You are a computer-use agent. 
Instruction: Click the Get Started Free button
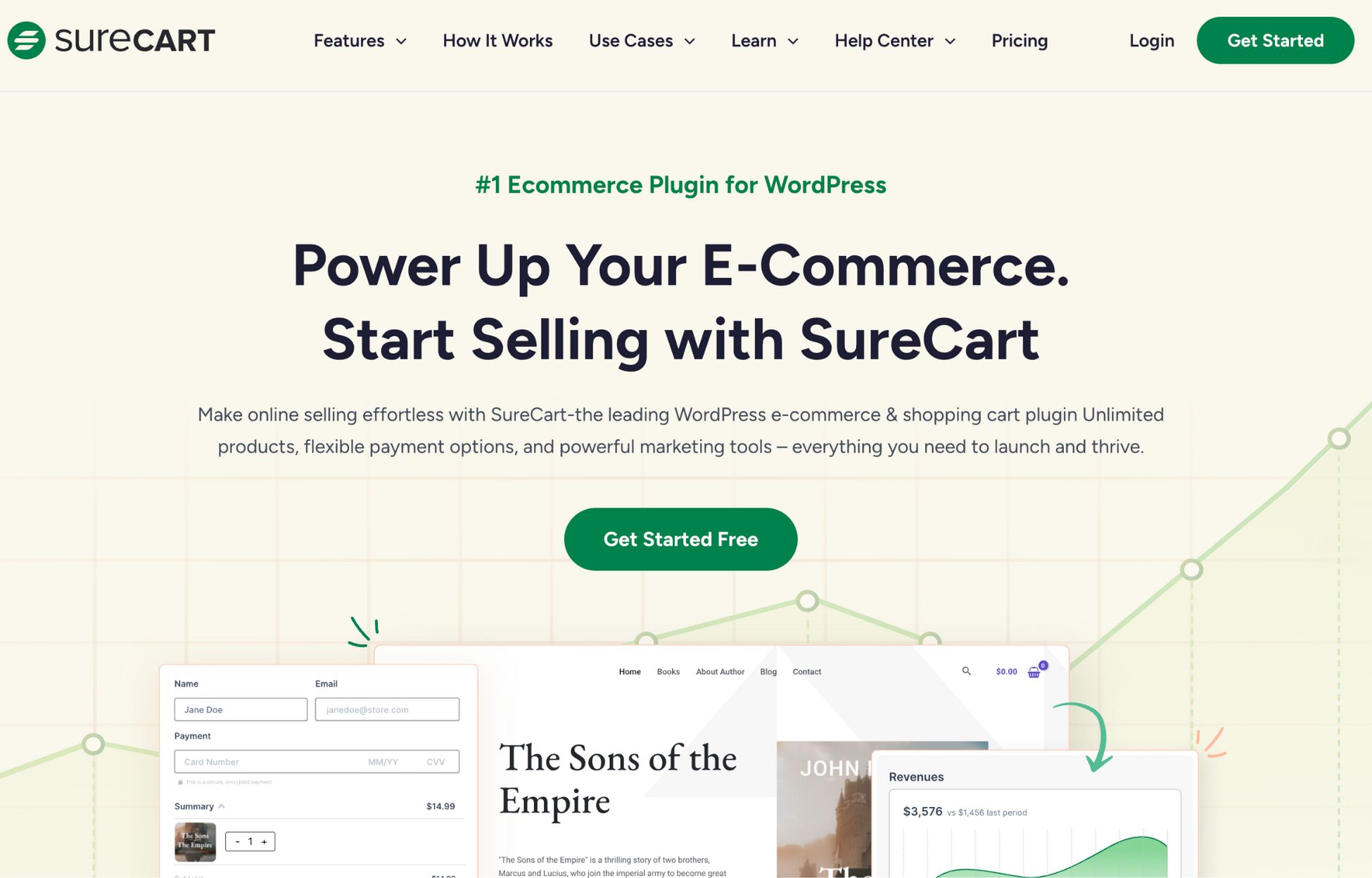(680, 539)
